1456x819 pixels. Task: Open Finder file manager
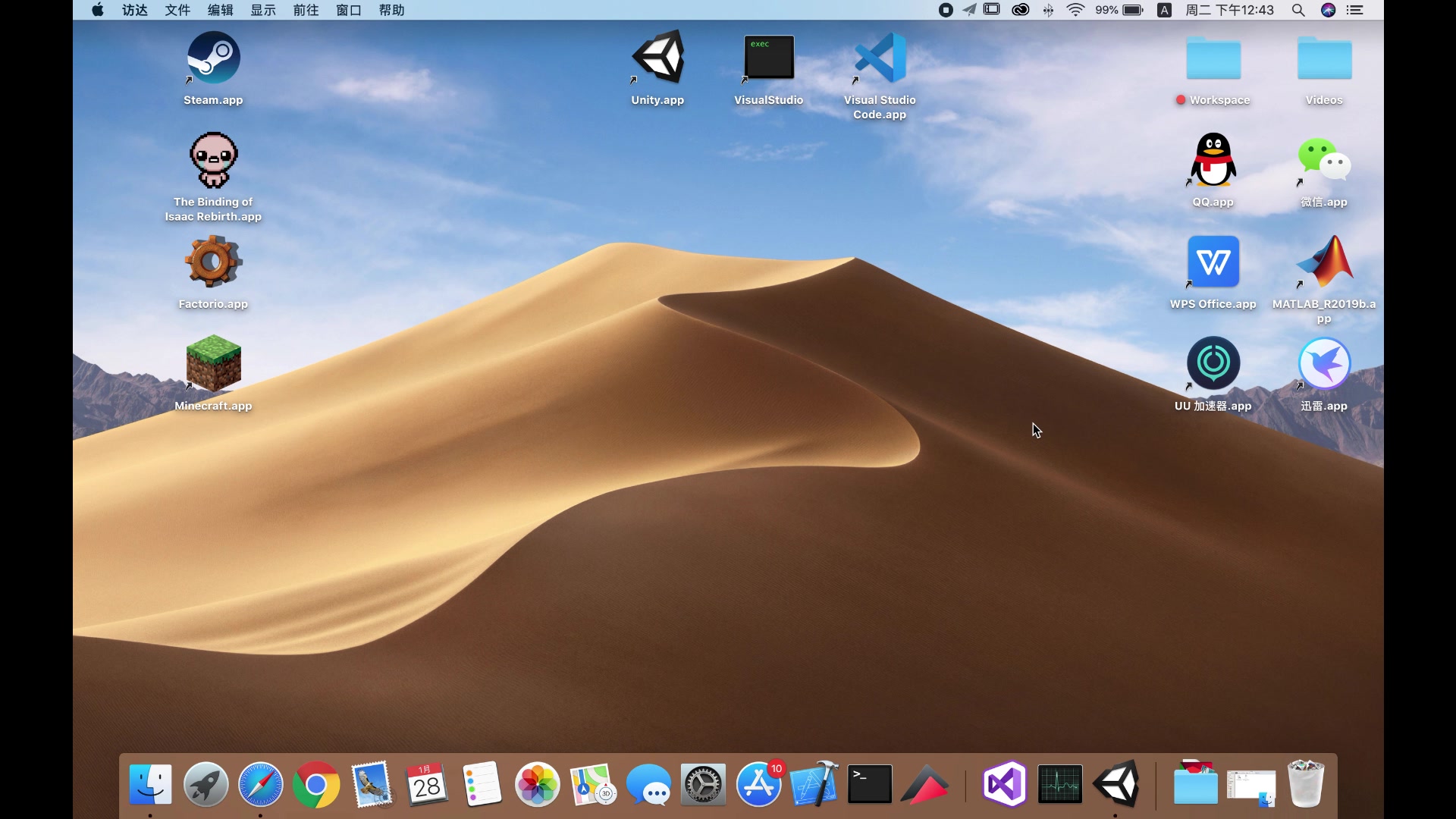150,783
